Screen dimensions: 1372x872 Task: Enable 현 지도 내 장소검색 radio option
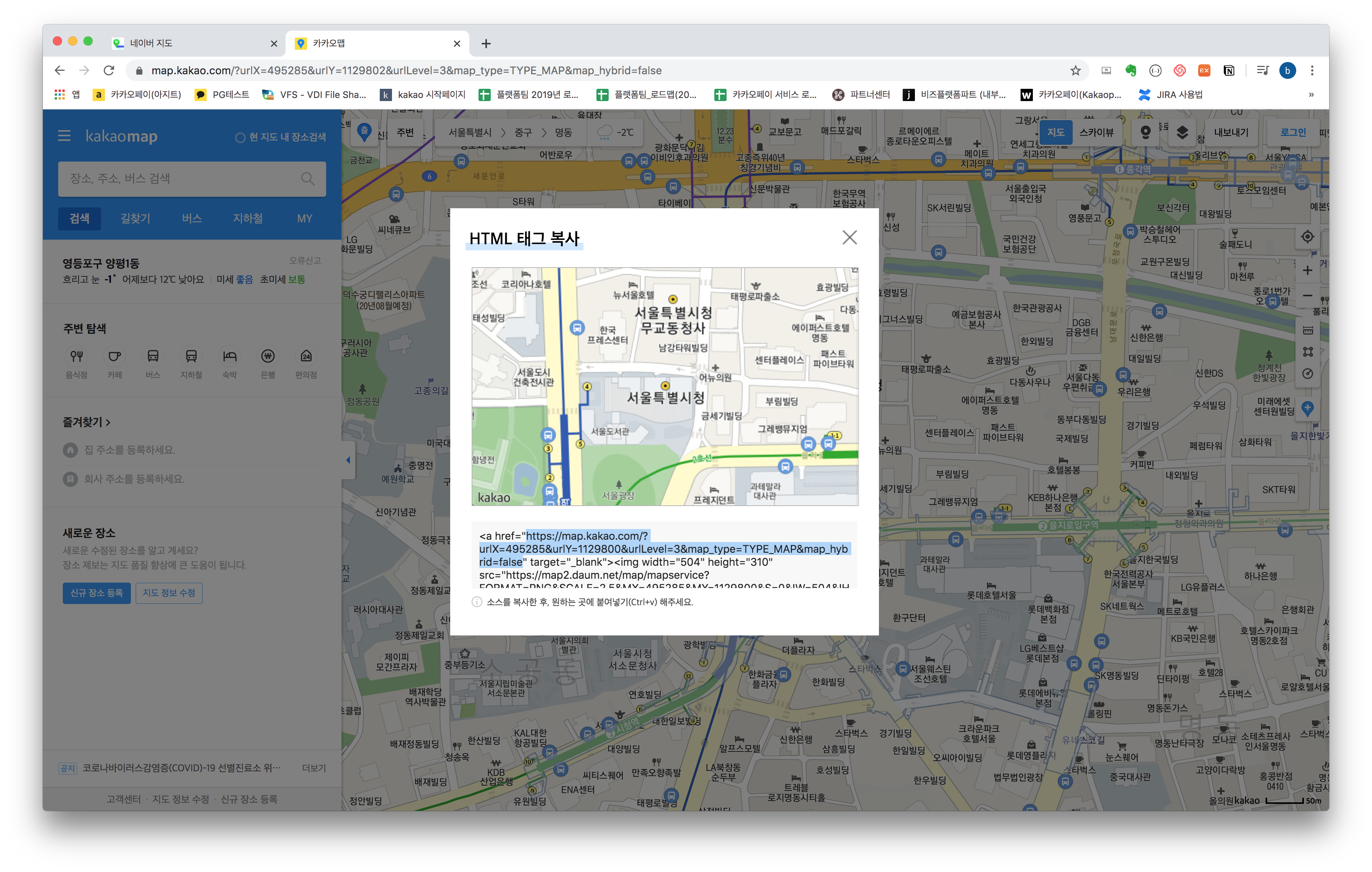tap(240, 137)
